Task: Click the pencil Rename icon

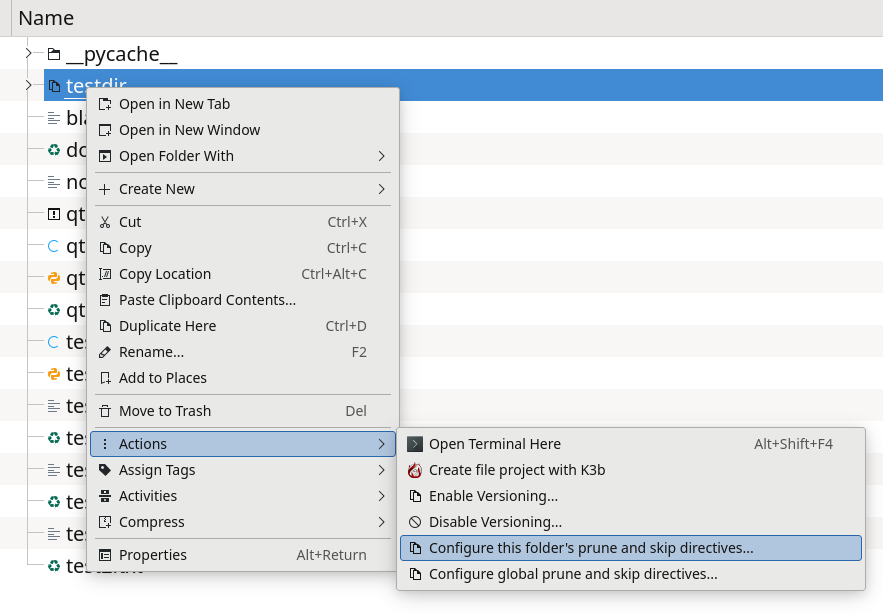Action: 105,352
